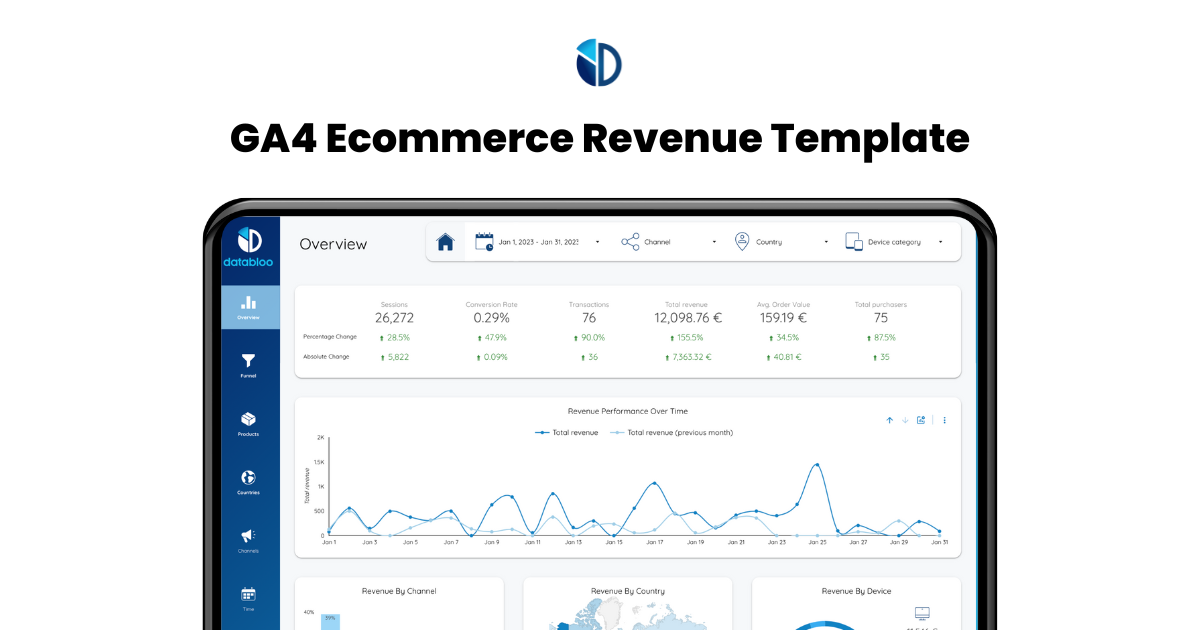Open the chart's three-dot options menu
The height and width of the screenshot is (630, 1200).
[944, 420]
